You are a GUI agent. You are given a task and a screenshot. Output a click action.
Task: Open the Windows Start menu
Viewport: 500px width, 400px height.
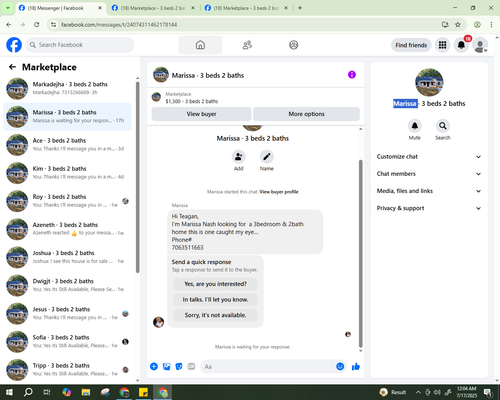(9, 392)
